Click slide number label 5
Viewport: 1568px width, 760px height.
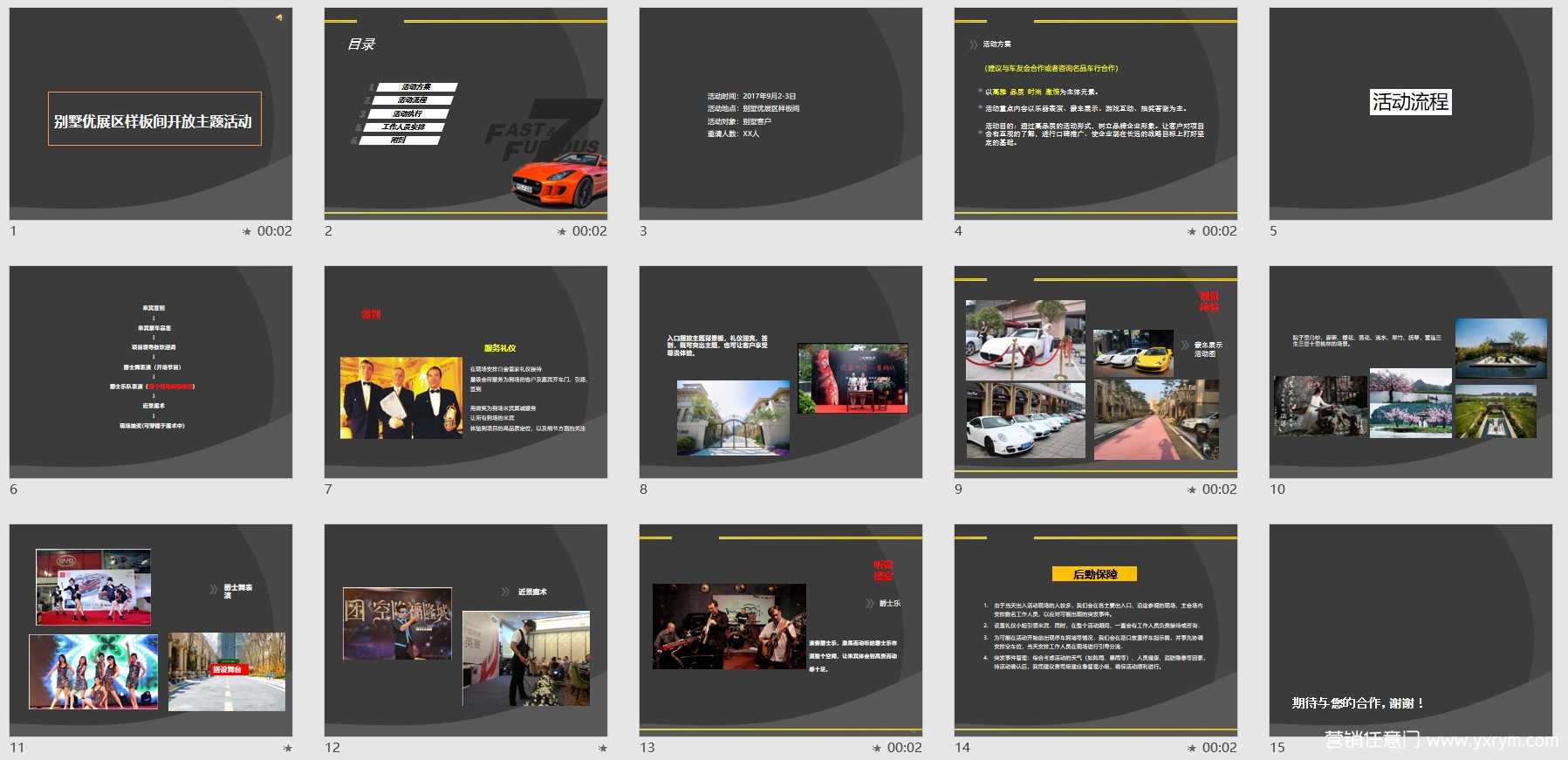[x=1273, y=231]
